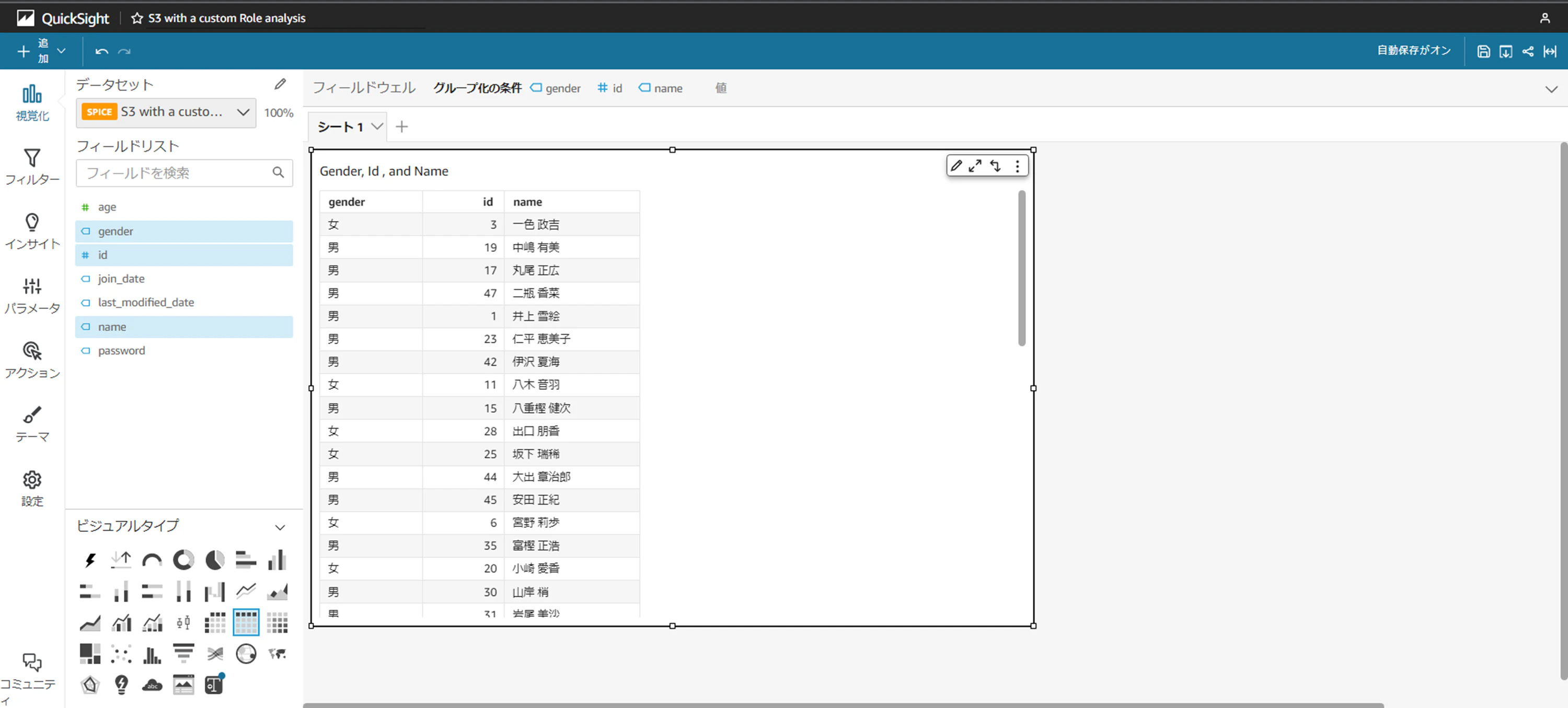Select the funnel chart visual type
This screenshot has height=708, width=1568.
[183, 653]
